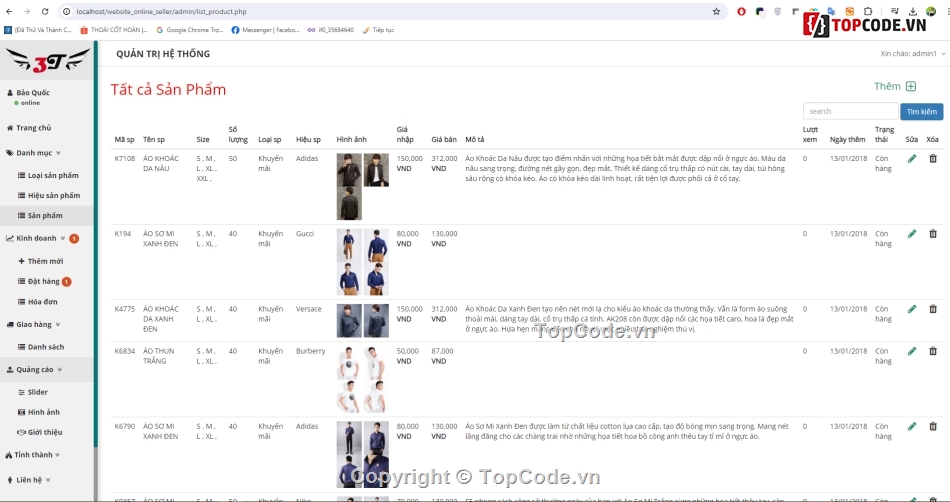This screenshot has width=950, height=502.
Task: Click the browser back arrow
Action: point(9,12)
